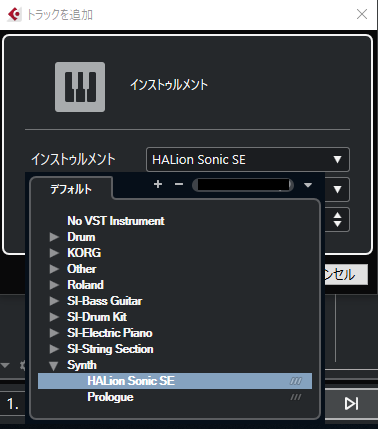
Task: Choose Prologue in the Synth list
Action: pos(175,397)
